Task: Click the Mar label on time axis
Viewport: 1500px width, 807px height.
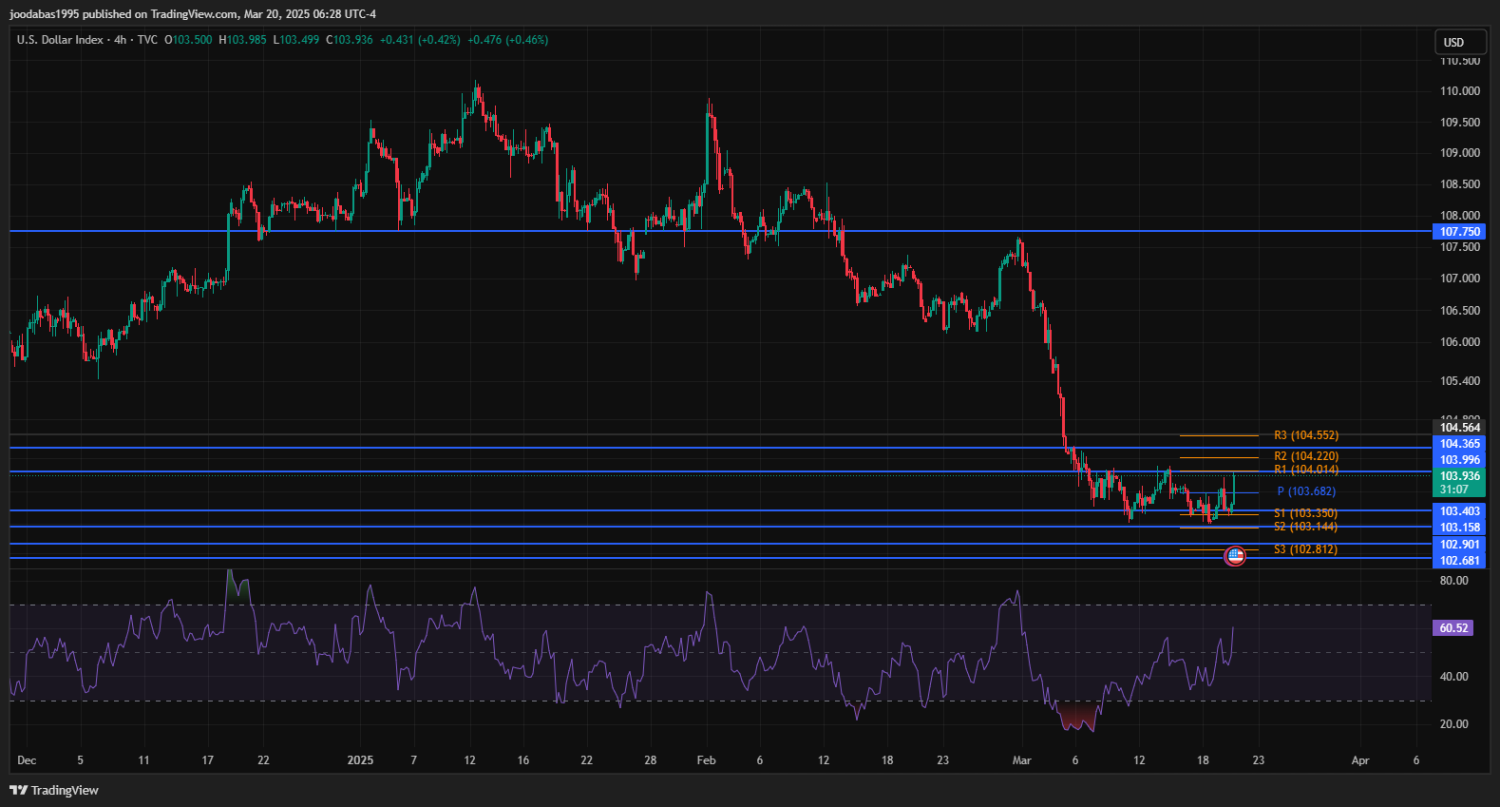Action: 1022,760
